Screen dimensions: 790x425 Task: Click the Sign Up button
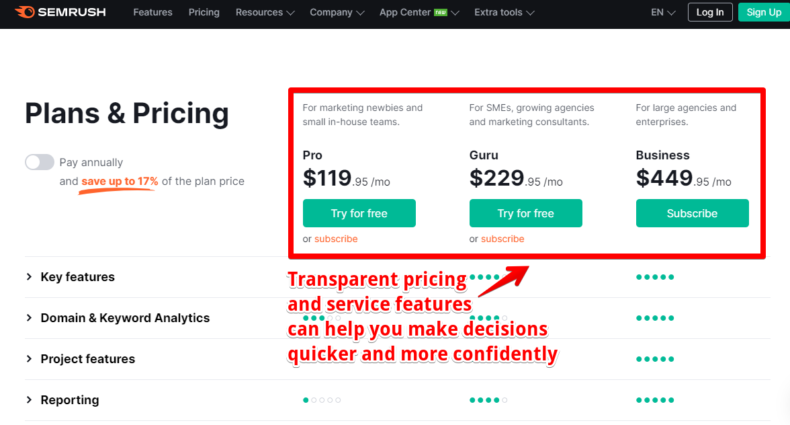pos(764,13)
